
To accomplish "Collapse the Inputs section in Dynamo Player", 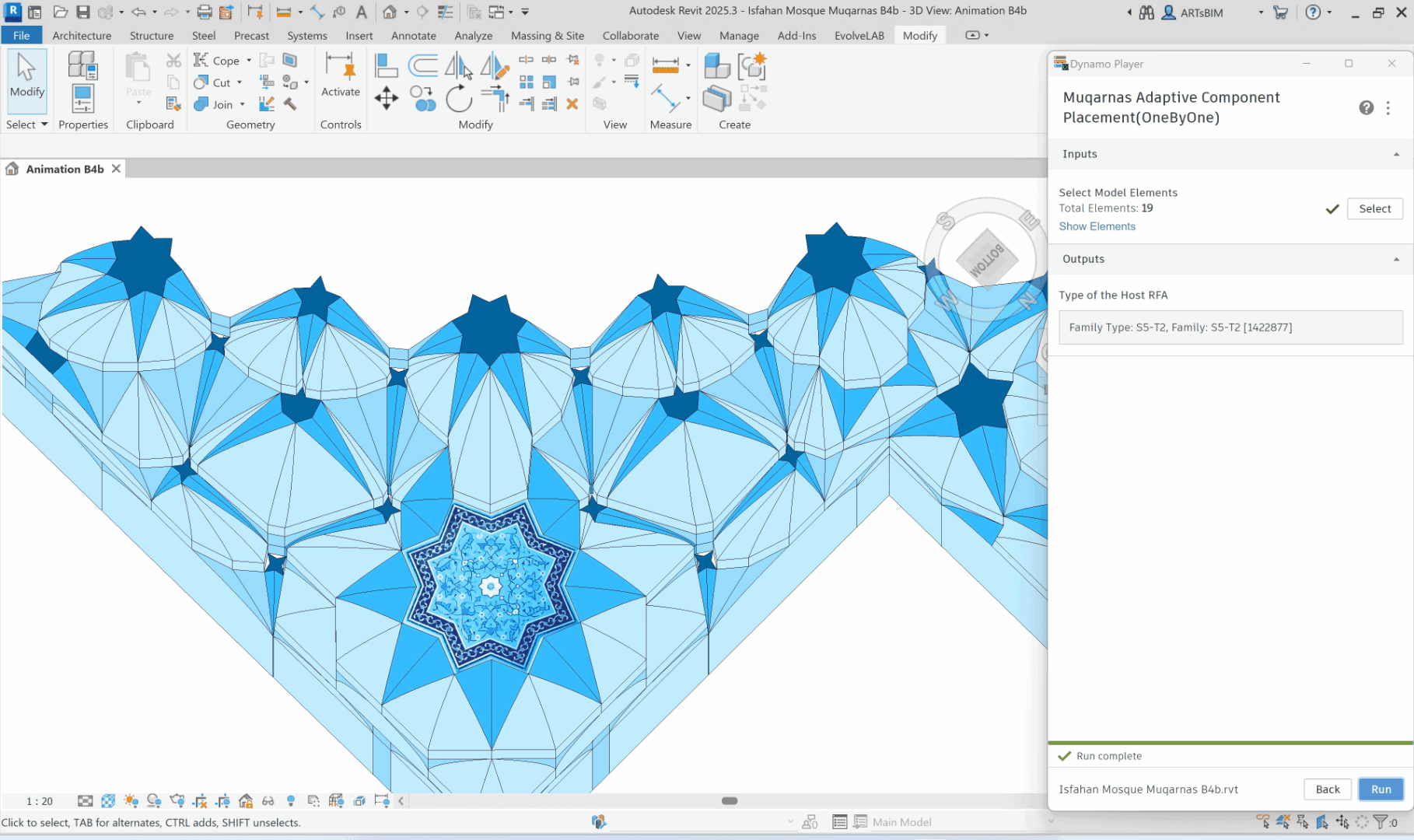I will (1396, 155).
